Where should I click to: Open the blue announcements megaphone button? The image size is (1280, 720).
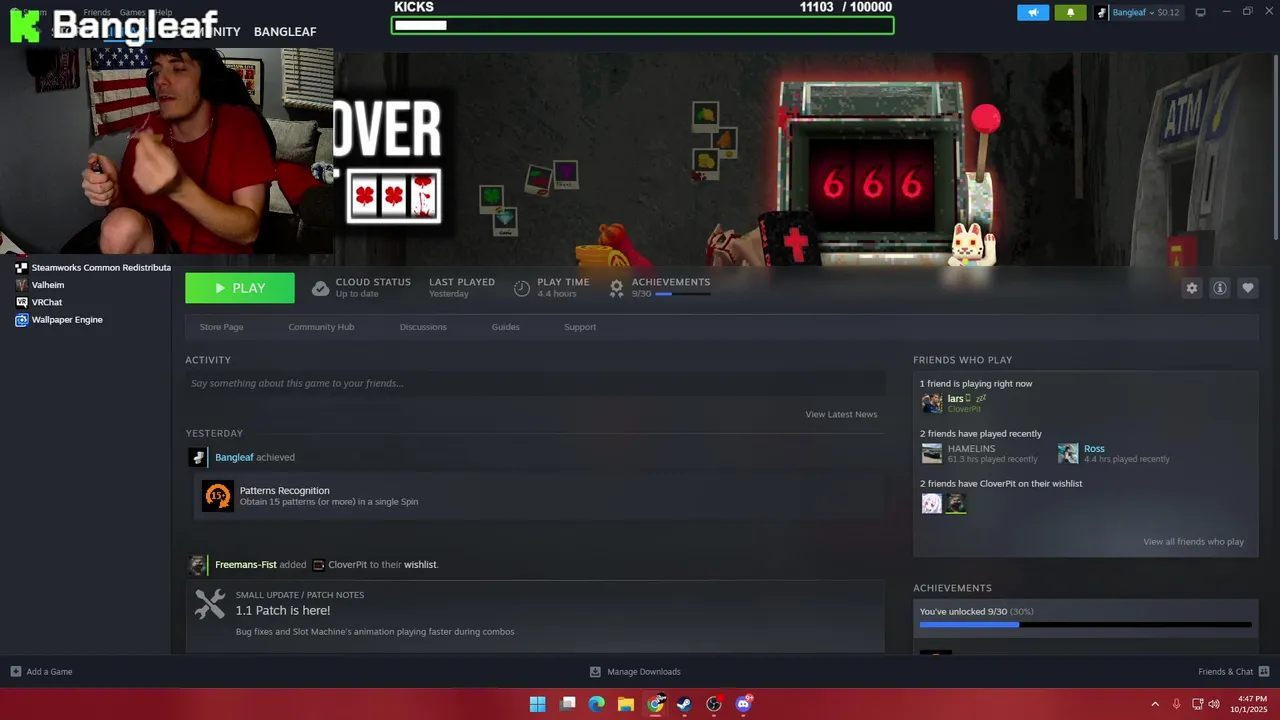[1033, 12]
